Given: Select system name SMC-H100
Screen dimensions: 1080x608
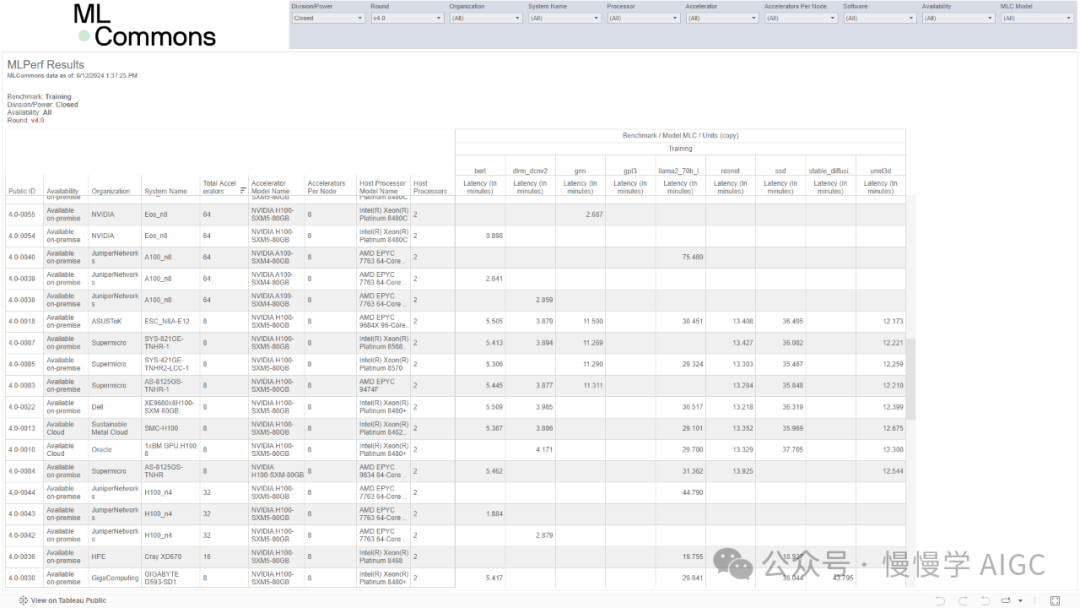Looking at the screenshot, I should (161, 428).
